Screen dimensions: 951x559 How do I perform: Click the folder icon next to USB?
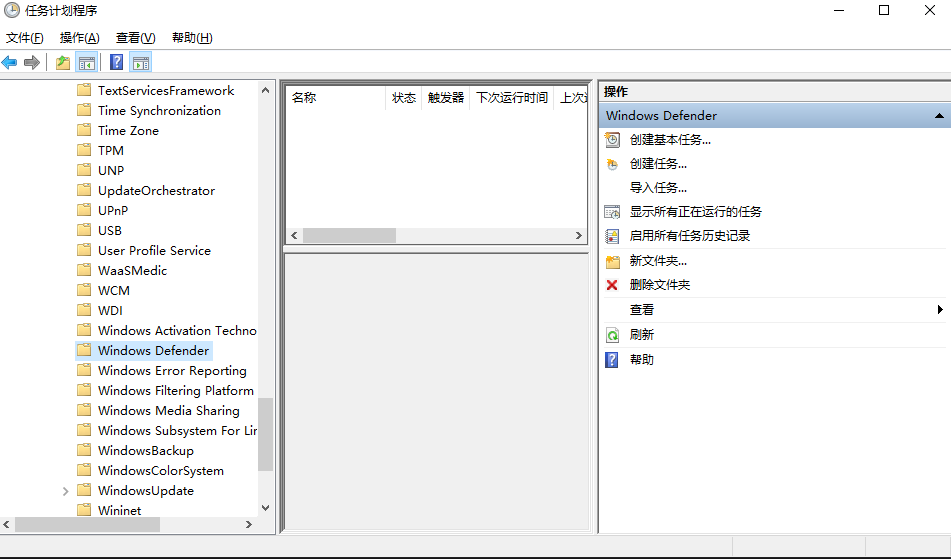tap(84, 230)
